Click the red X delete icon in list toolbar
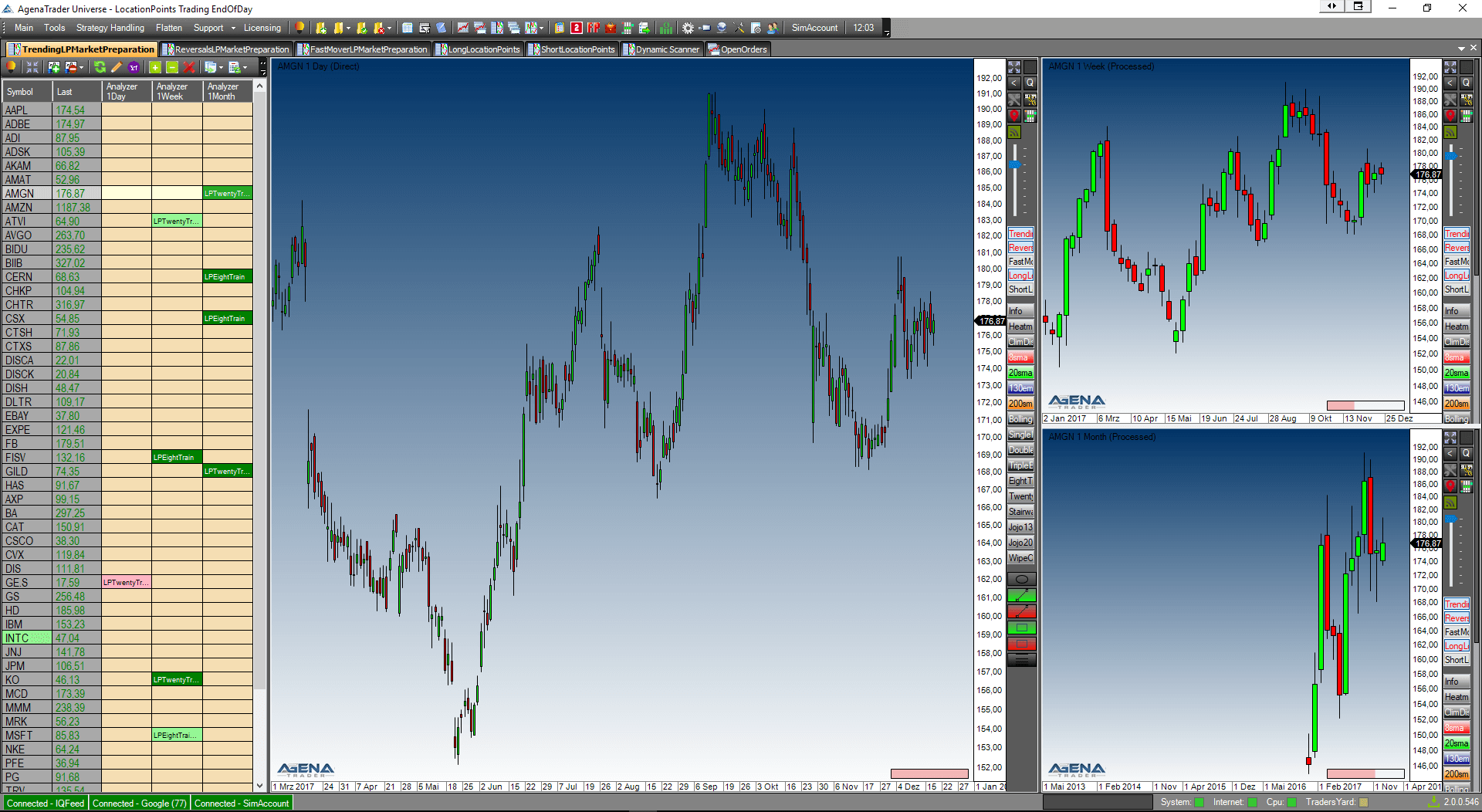Viewport: 1482px width, 812px height. pyautogui.click(x=189, y=68)
